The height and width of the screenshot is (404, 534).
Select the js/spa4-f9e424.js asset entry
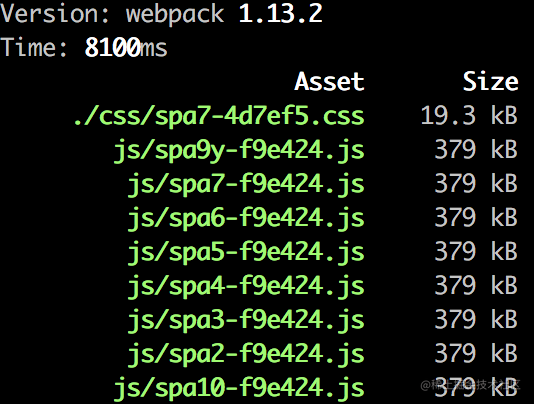[x=246, y=286]
